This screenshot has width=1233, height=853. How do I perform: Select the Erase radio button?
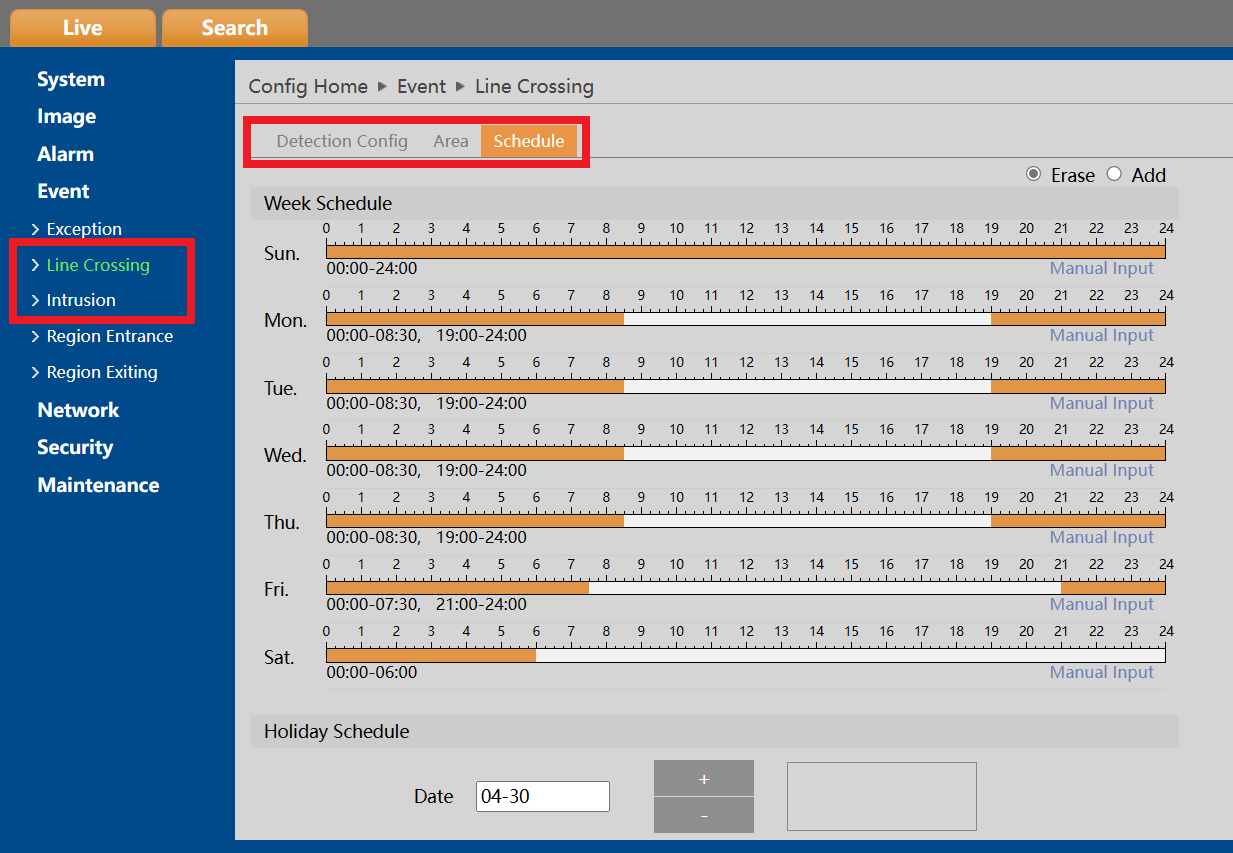point(1033,174)
